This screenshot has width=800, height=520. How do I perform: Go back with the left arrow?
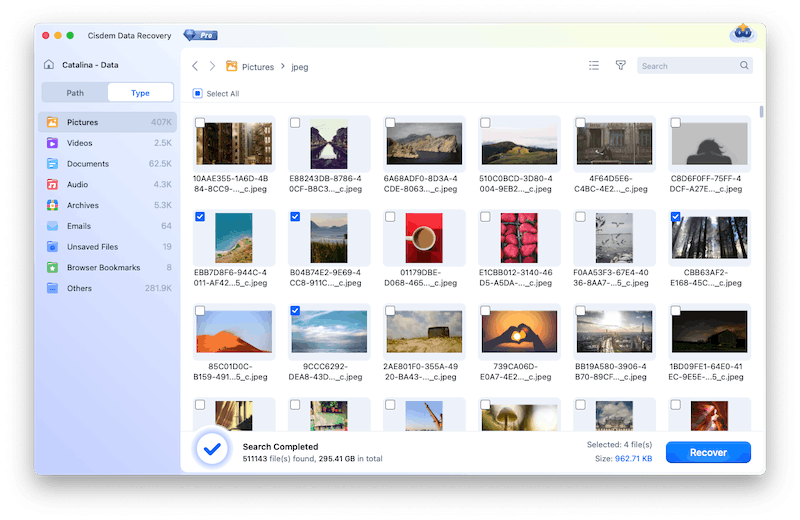click(x=195, y=66)
